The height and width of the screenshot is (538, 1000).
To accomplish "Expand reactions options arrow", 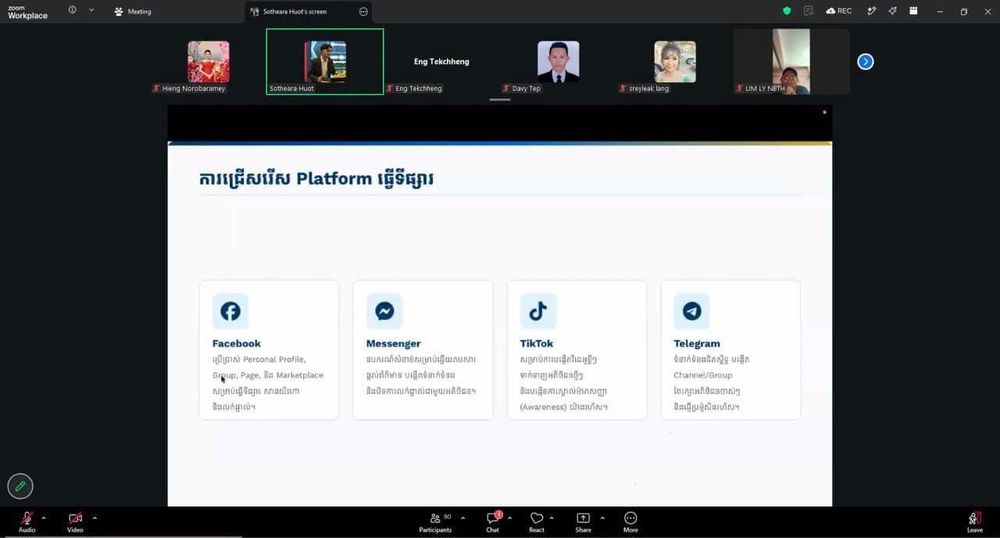I will [552, 518].
